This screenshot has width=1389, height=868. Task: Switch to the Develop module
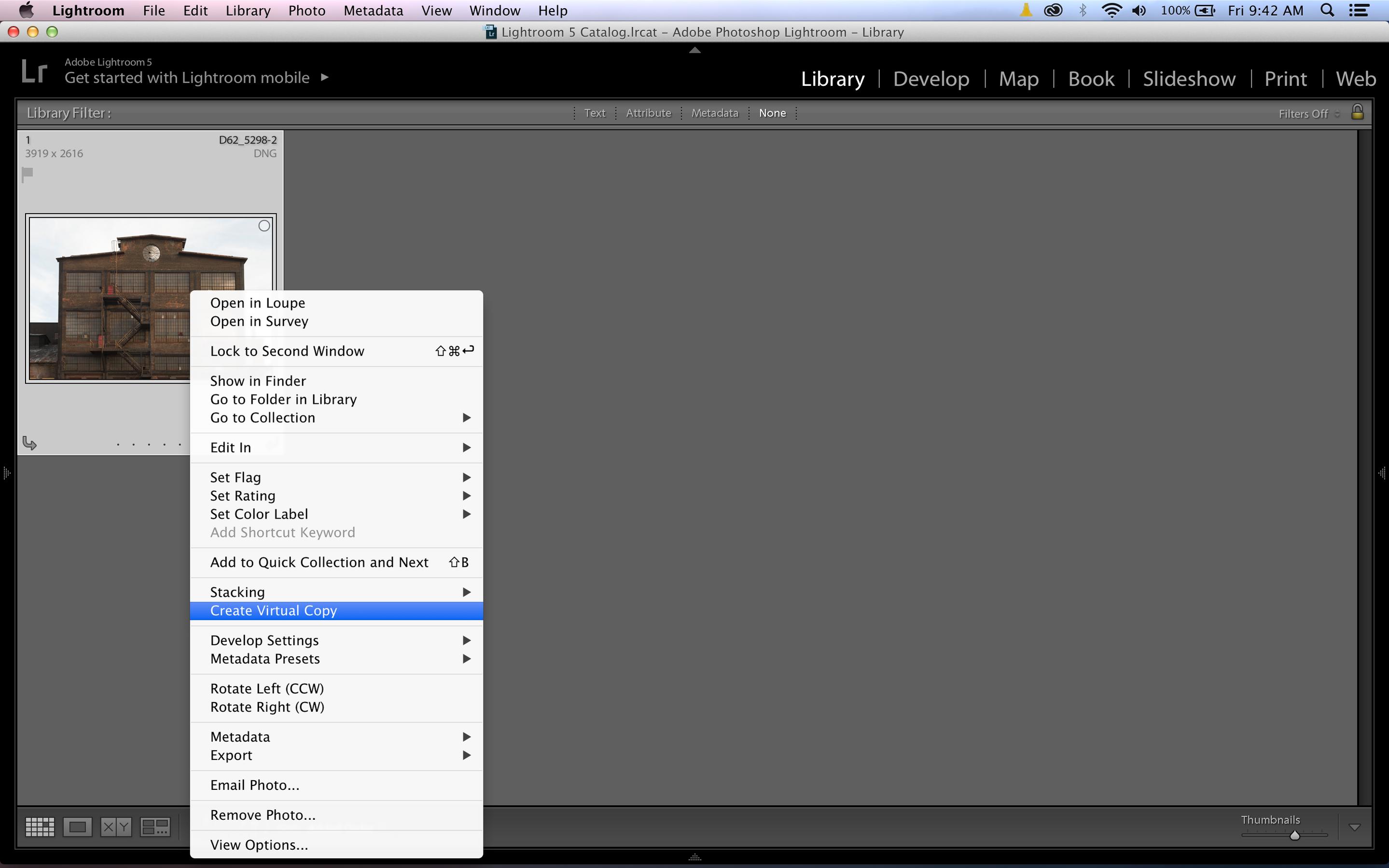(x=931, y=79)
